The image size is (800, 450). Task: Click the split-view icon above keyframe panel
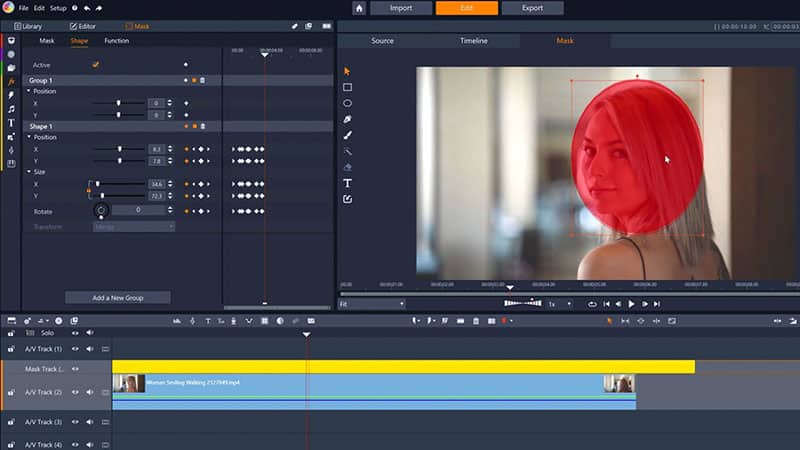(327, 26)
